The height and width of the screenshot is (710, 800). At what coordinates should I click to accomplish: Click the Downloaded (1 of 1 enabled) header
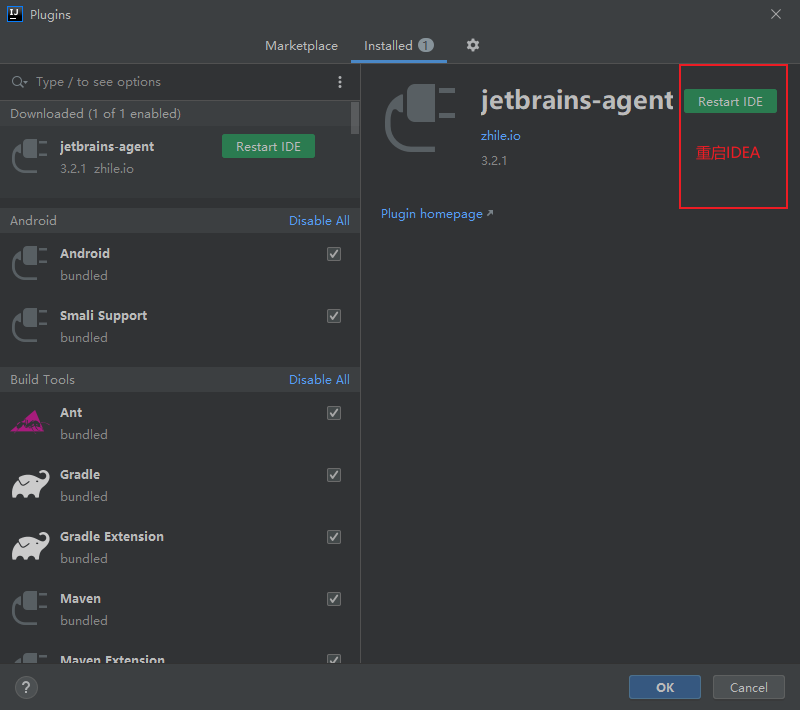pos(95,113)
